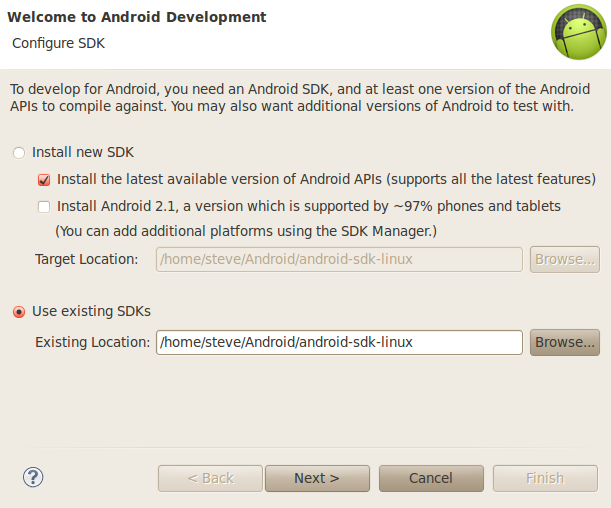The width and height of the screenshot is (611, 508).
Task: Click the Target Location path field
Action: point(339,259)
